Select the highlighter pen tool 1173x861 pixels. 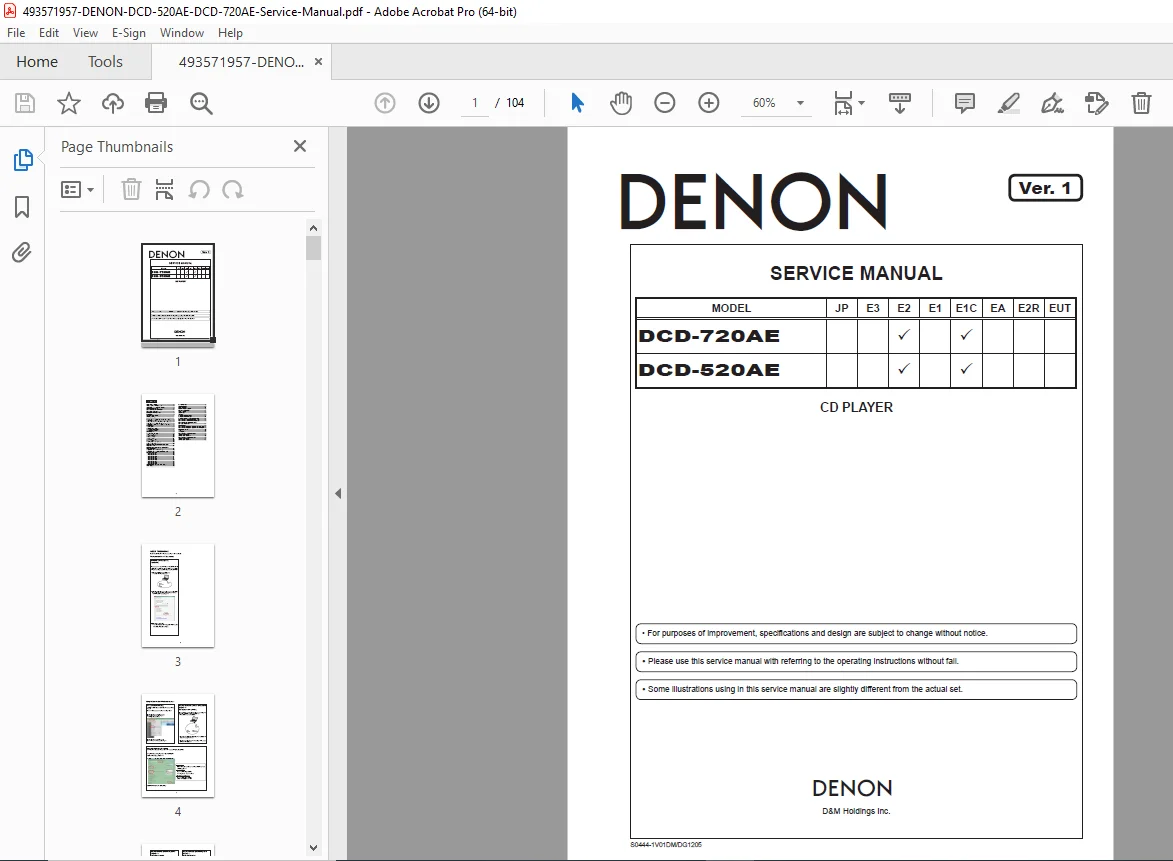pyautogui.click(x=1008, y=102)
